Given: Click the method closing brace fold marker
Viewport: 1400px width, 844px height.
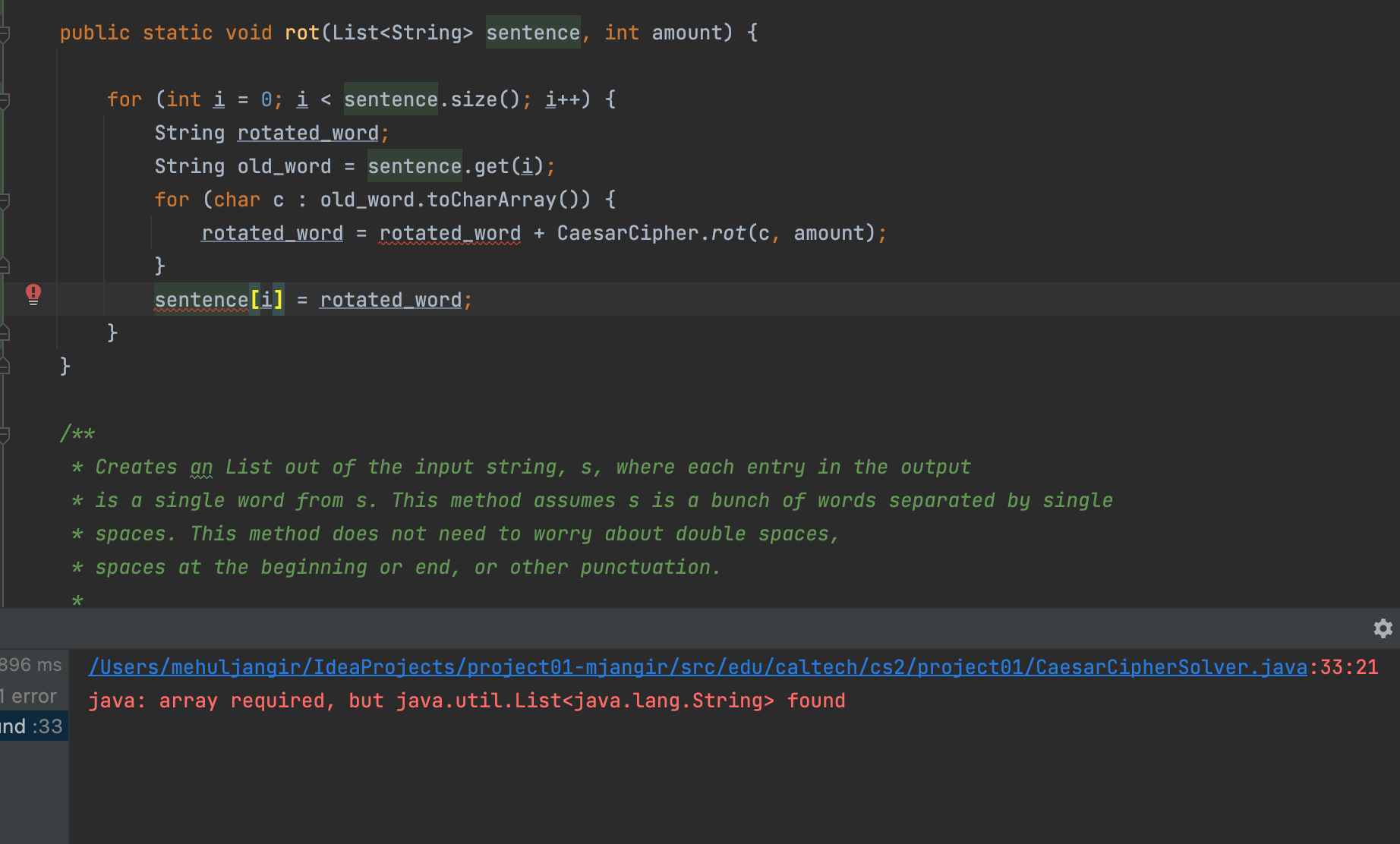Looking at the screenshot, I should pos(5,367).
